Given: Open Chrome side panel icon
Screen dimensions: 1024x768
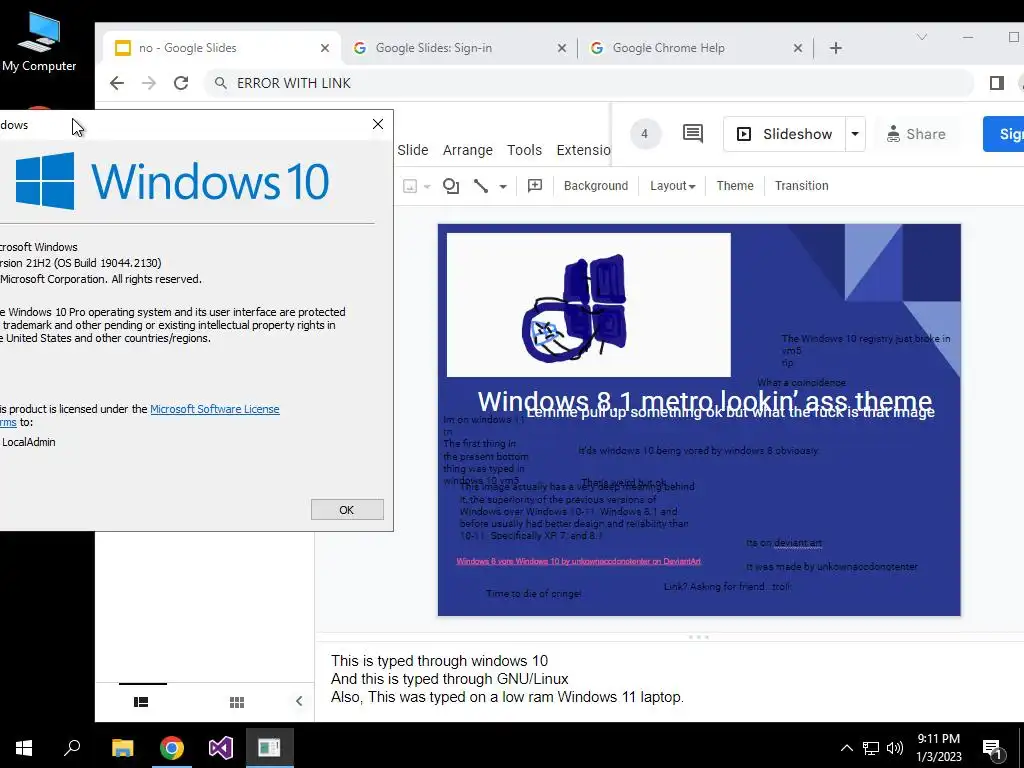Looking at the screenshot, I should click(x=997, y=83).
